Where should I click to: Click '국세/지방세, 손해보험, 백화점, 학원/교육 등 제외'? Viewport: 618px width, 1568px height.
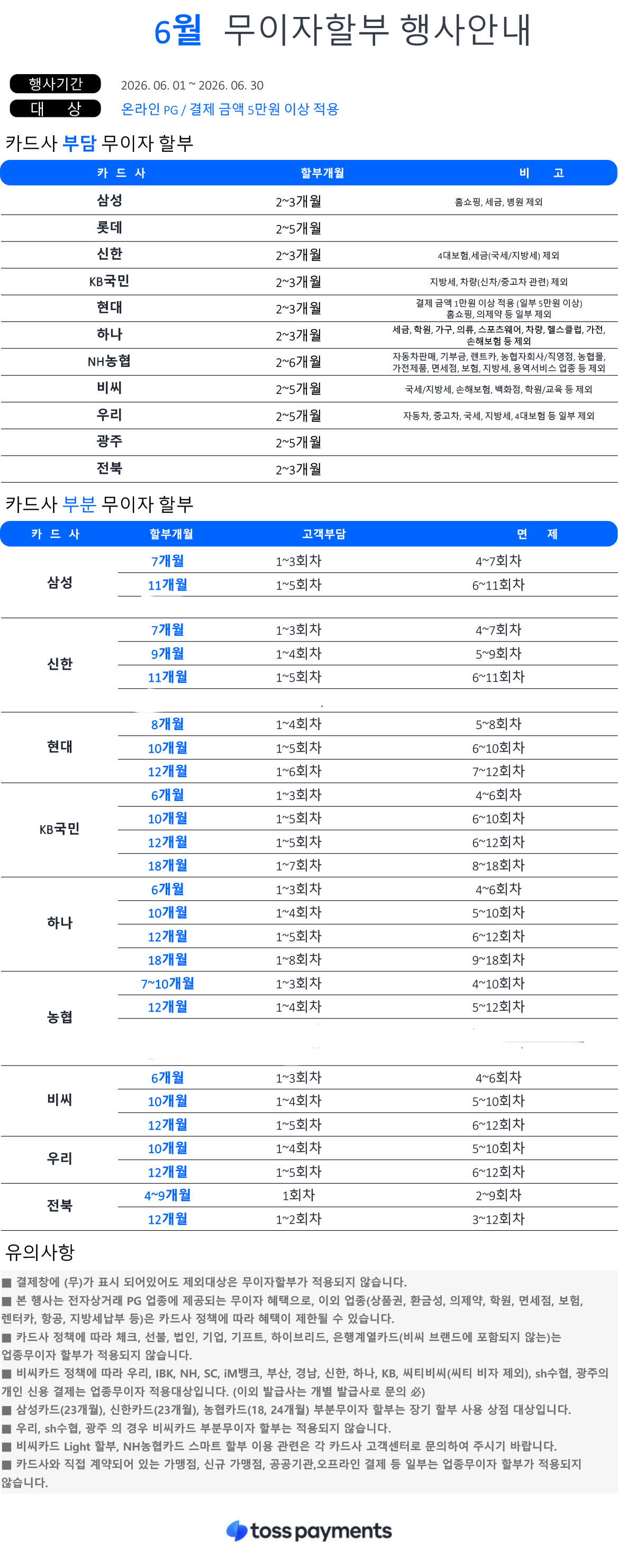499,389
